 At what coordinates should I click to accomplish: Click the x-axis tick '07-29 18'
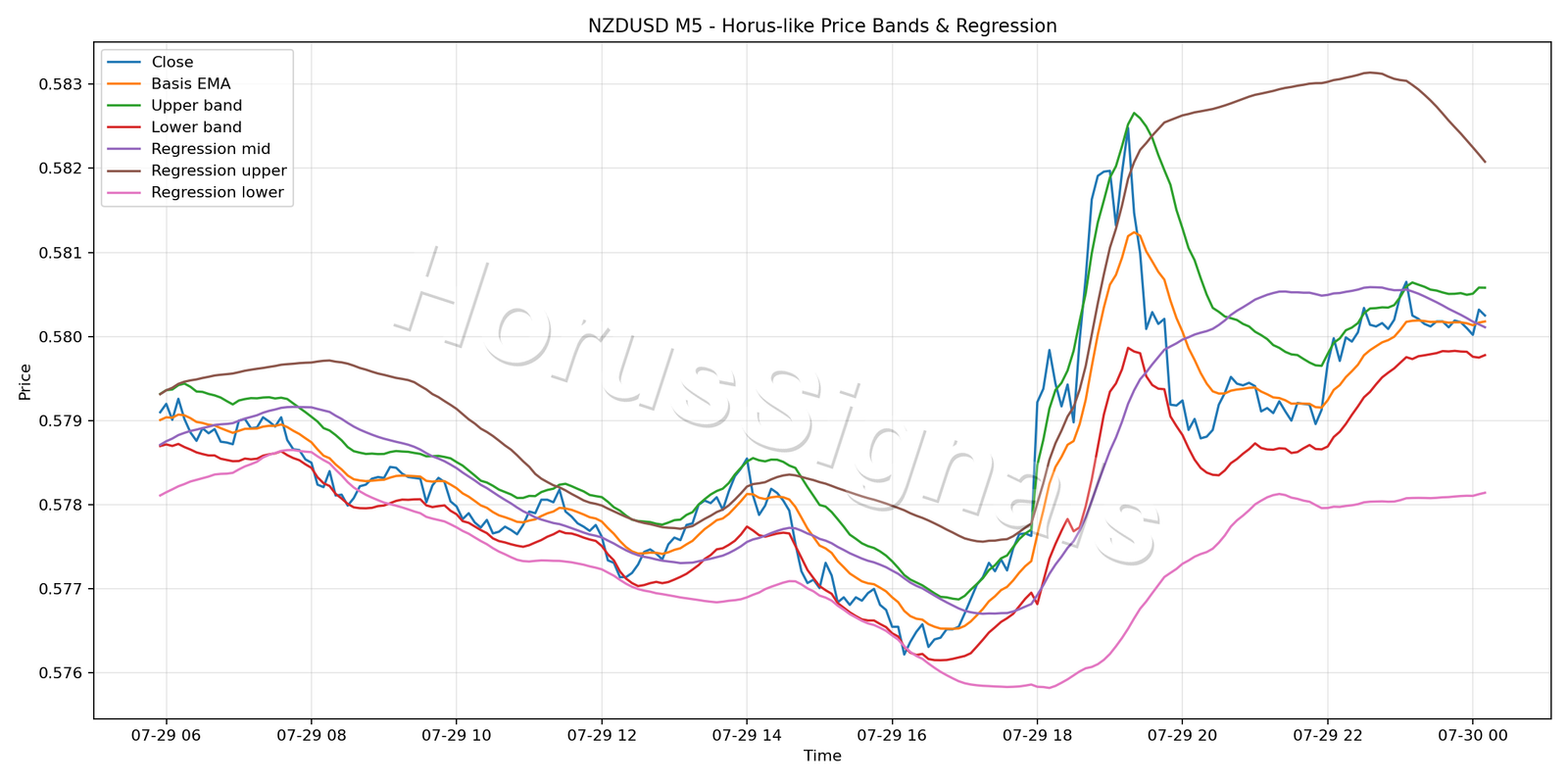1037,735
